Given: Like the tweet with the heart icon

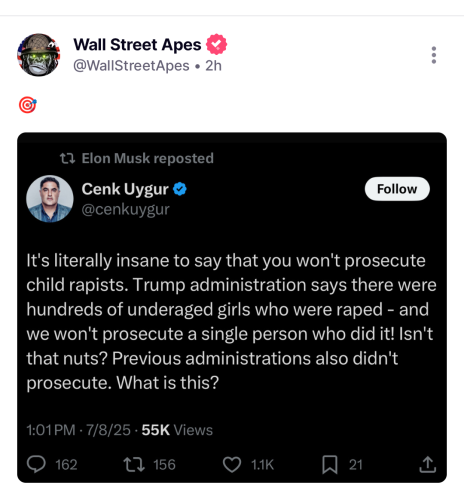Looking at the screenshot, I should [232, 464].
